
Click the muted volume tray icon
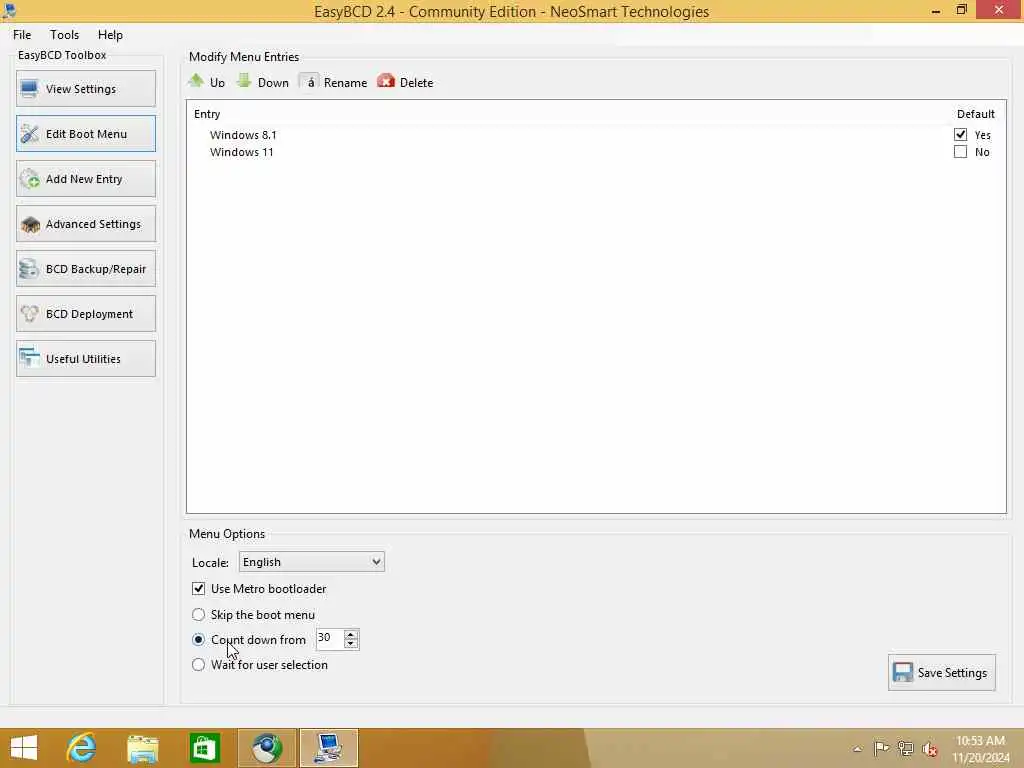click(930, 749)
